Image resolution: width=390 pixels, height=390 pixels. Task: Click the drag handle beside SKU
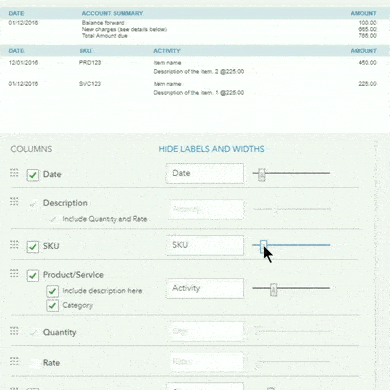(14, 245)
